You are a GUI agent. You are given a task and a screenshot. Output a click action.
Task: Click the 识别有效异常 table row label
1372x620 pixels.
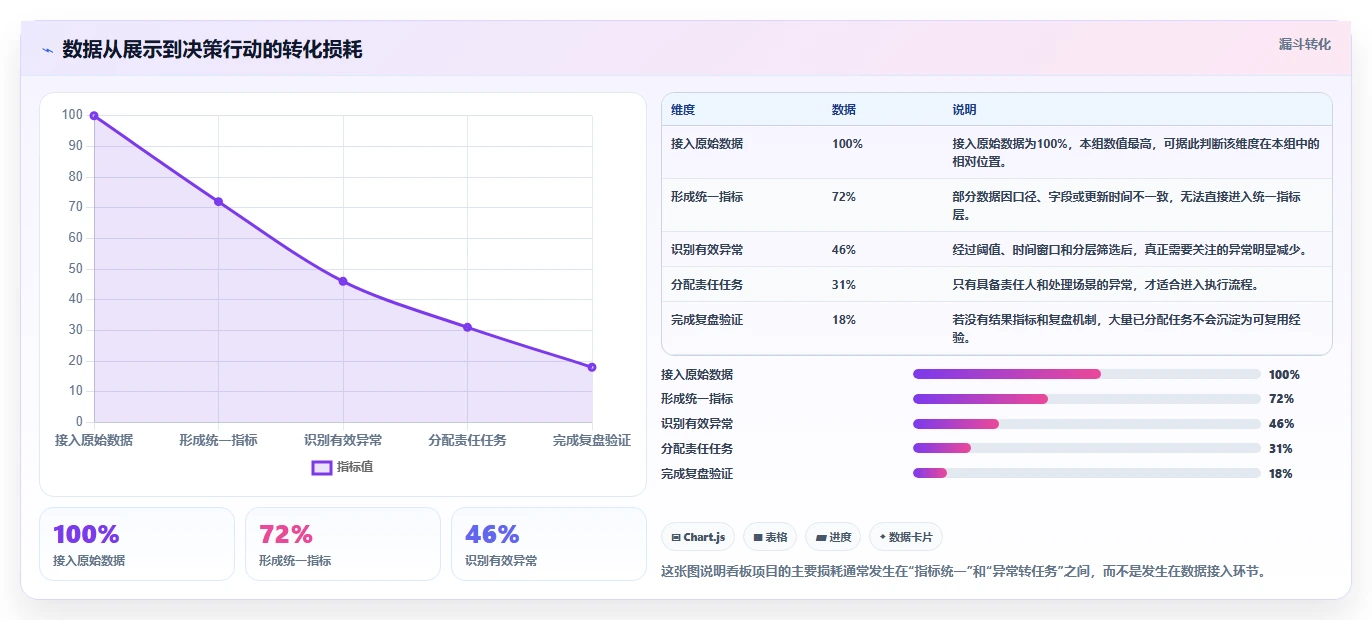pyautogui.click(x=707, y=250)
